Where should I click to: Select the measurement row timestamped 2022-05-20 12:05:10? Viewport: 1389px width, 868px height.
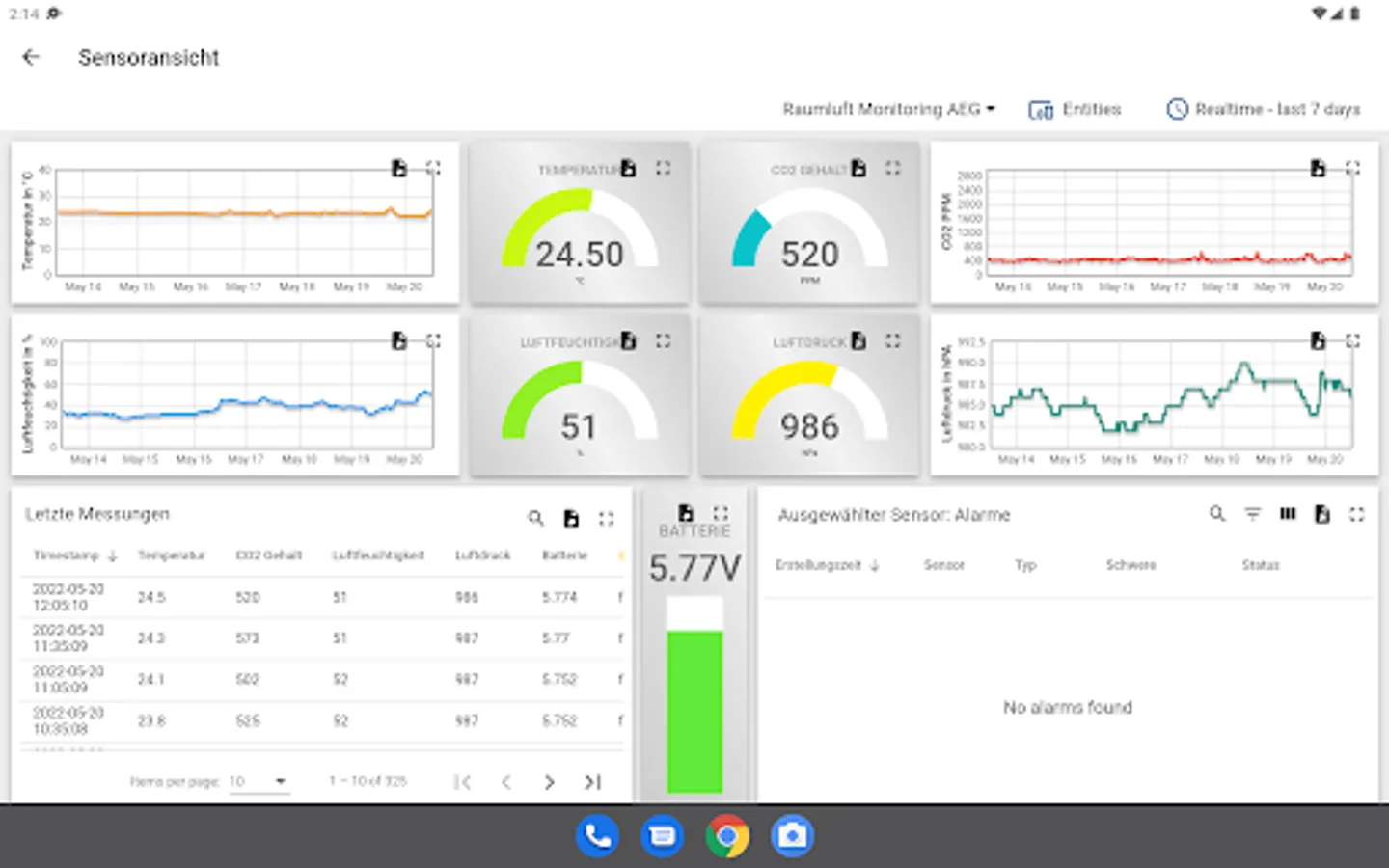(x=322, y=597)
